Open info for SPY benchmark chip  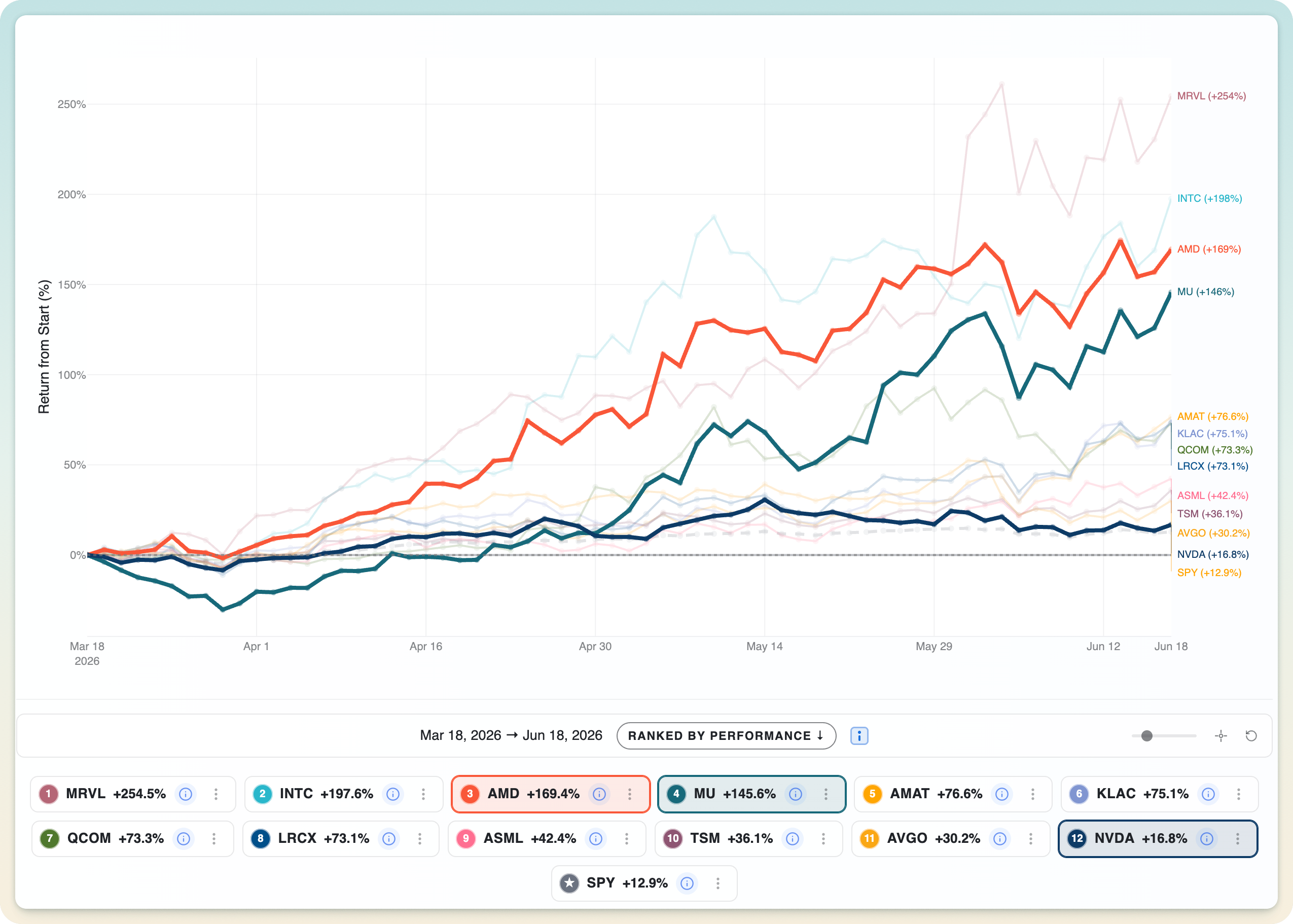[x=687, y=883]
